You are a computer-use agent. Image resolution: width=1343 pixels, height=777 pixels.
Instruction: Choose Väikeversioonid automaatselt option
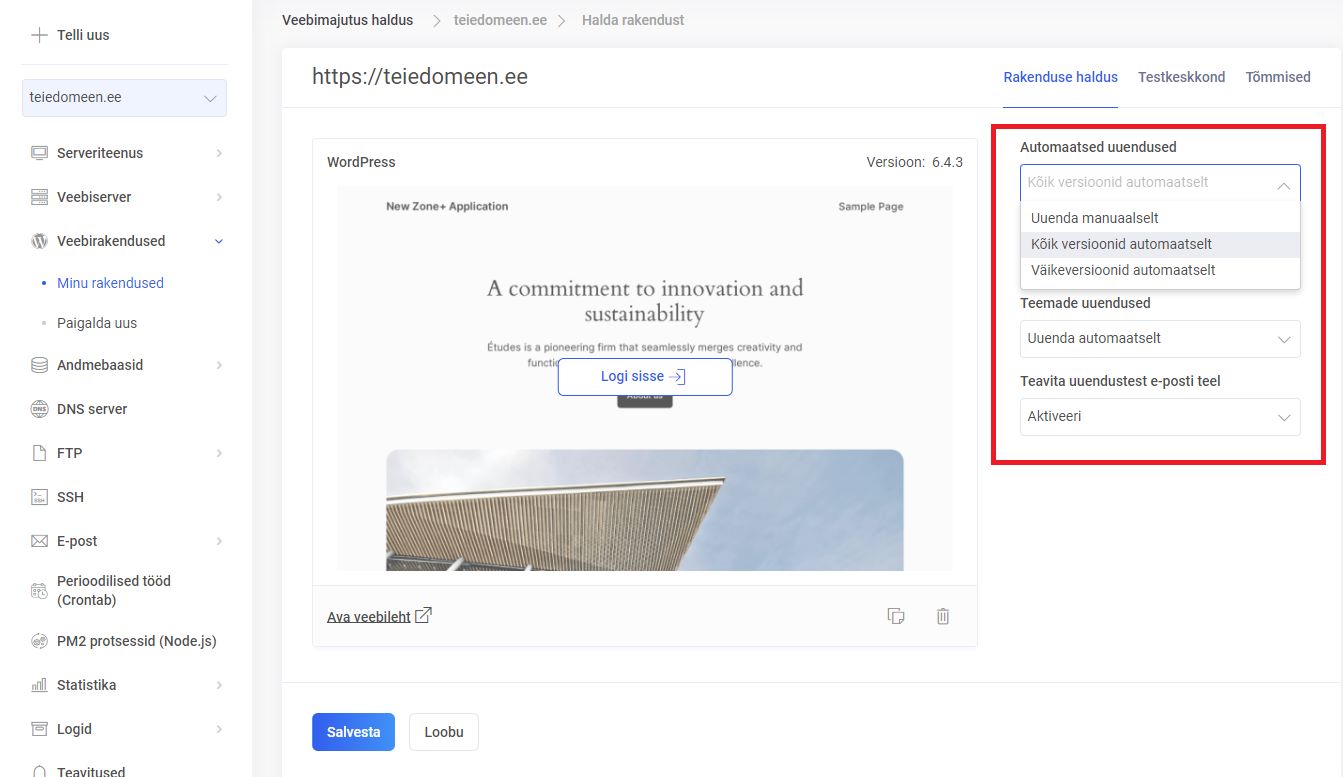1123,270
